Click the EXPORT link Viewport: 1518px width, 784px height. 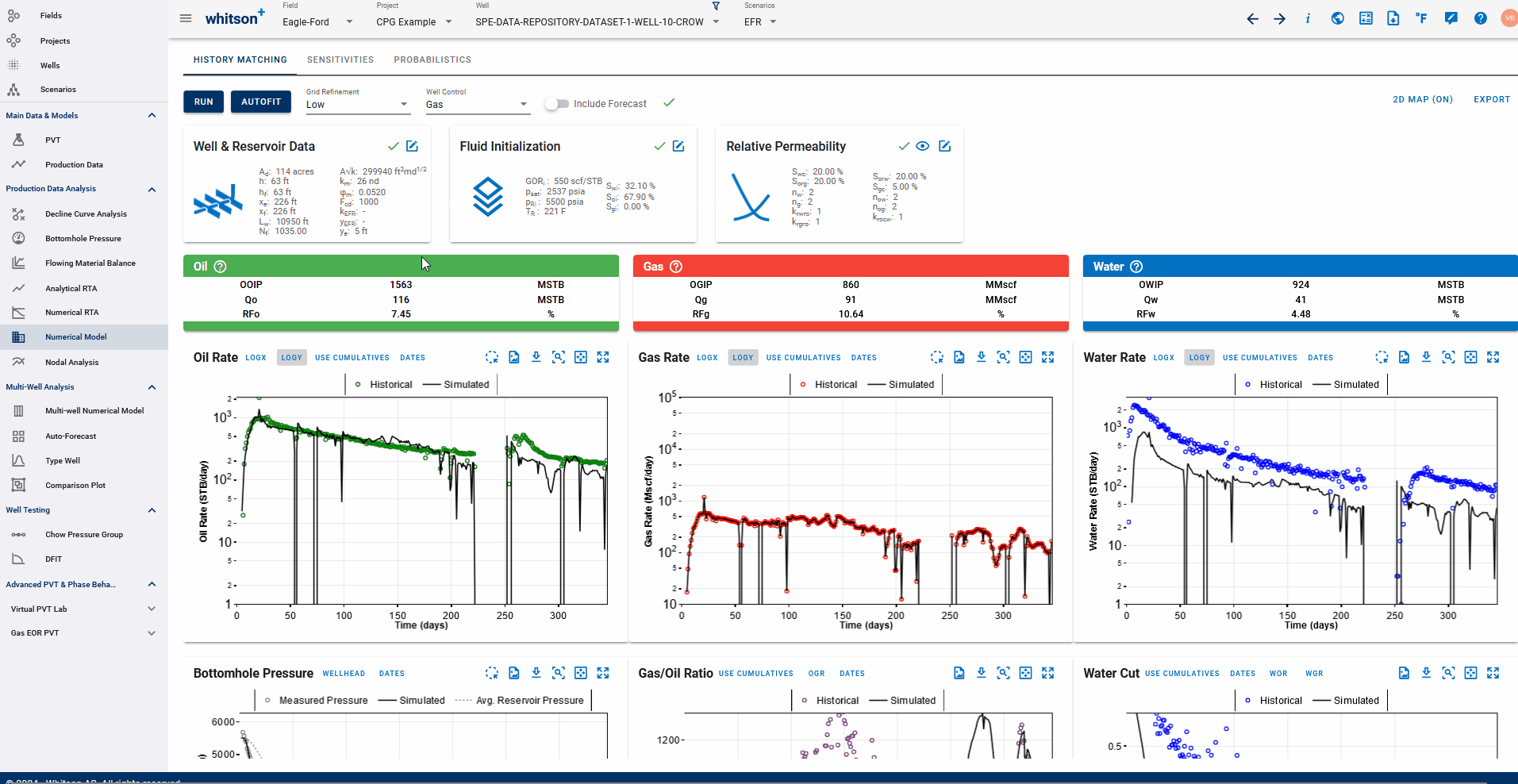pyautogui.click(x=1492, y=99)
